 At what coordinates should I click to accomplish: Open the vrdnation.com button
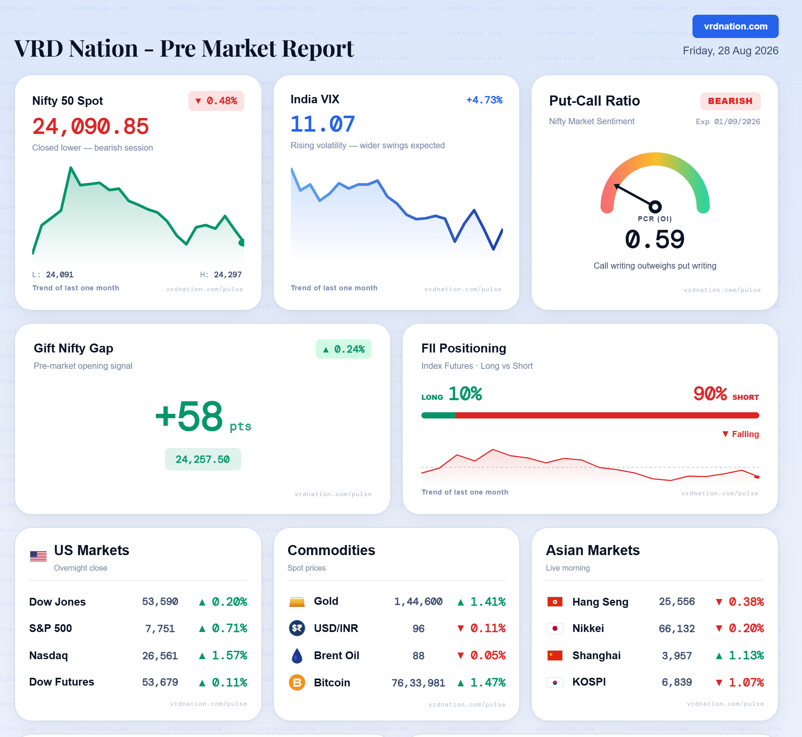[735, 26]
